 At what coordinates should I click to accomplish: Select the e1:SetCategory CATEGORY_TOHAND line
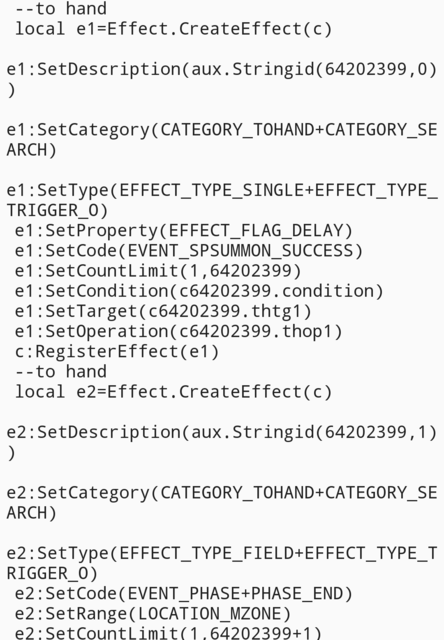click(x=222, y=130)
